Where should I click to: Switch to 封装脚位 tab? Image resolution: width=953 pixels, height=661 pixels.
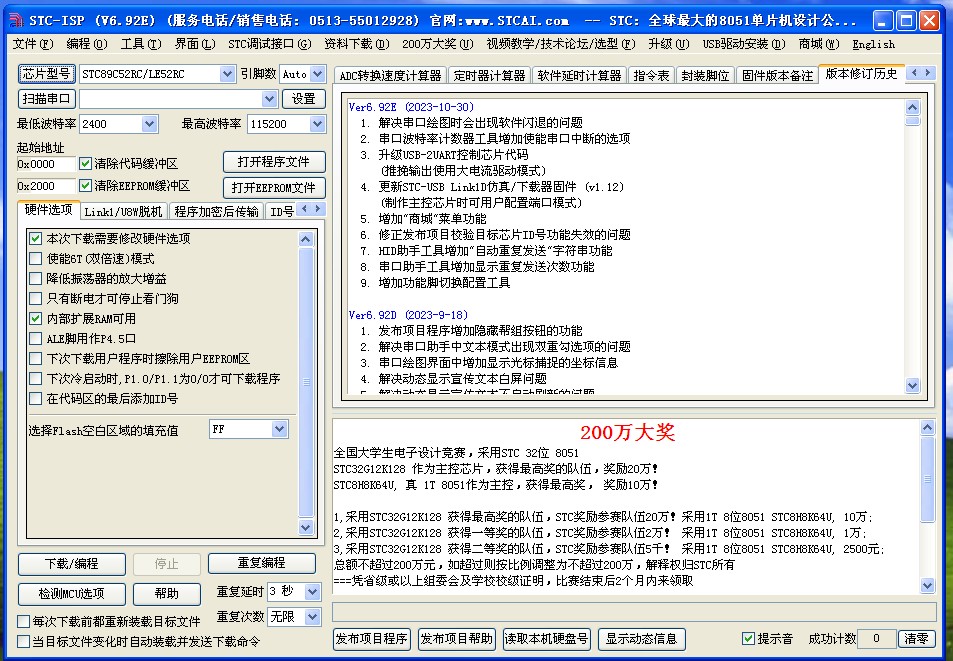[x=705, y=75]
